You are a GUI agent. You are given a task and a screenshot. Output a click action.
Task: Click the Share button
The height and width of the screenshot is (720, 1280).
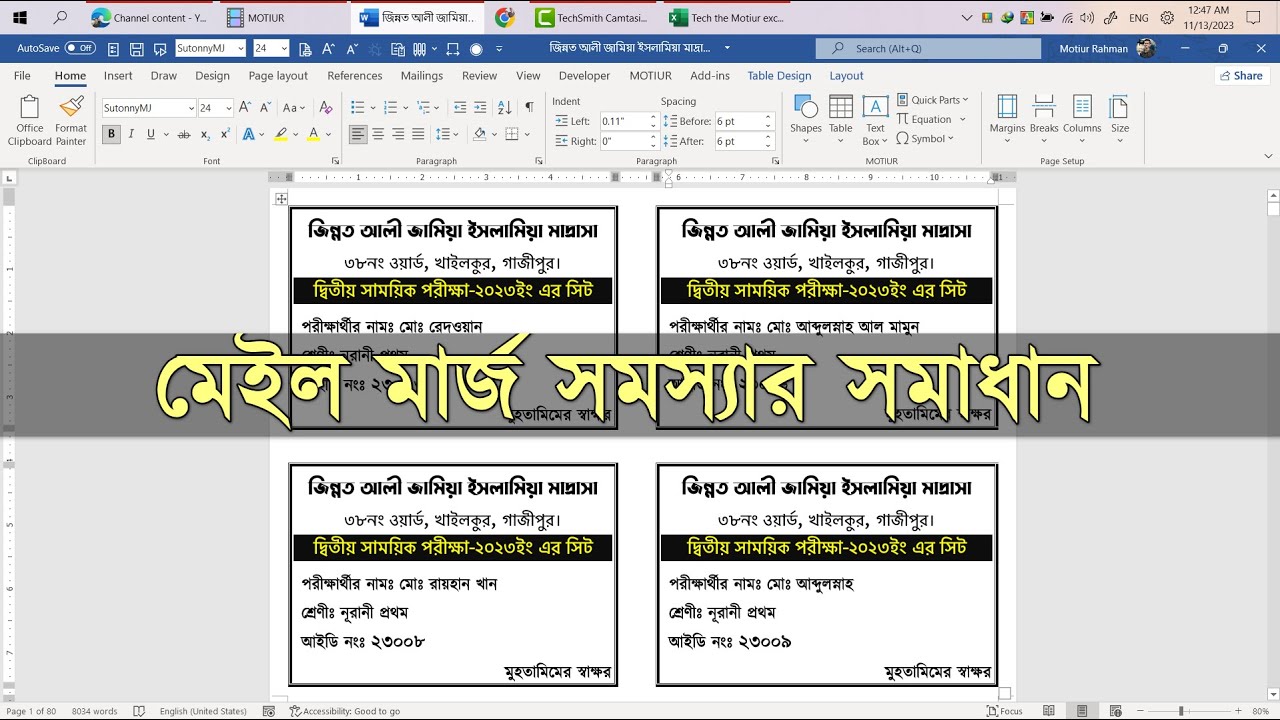click(1241, 75)
